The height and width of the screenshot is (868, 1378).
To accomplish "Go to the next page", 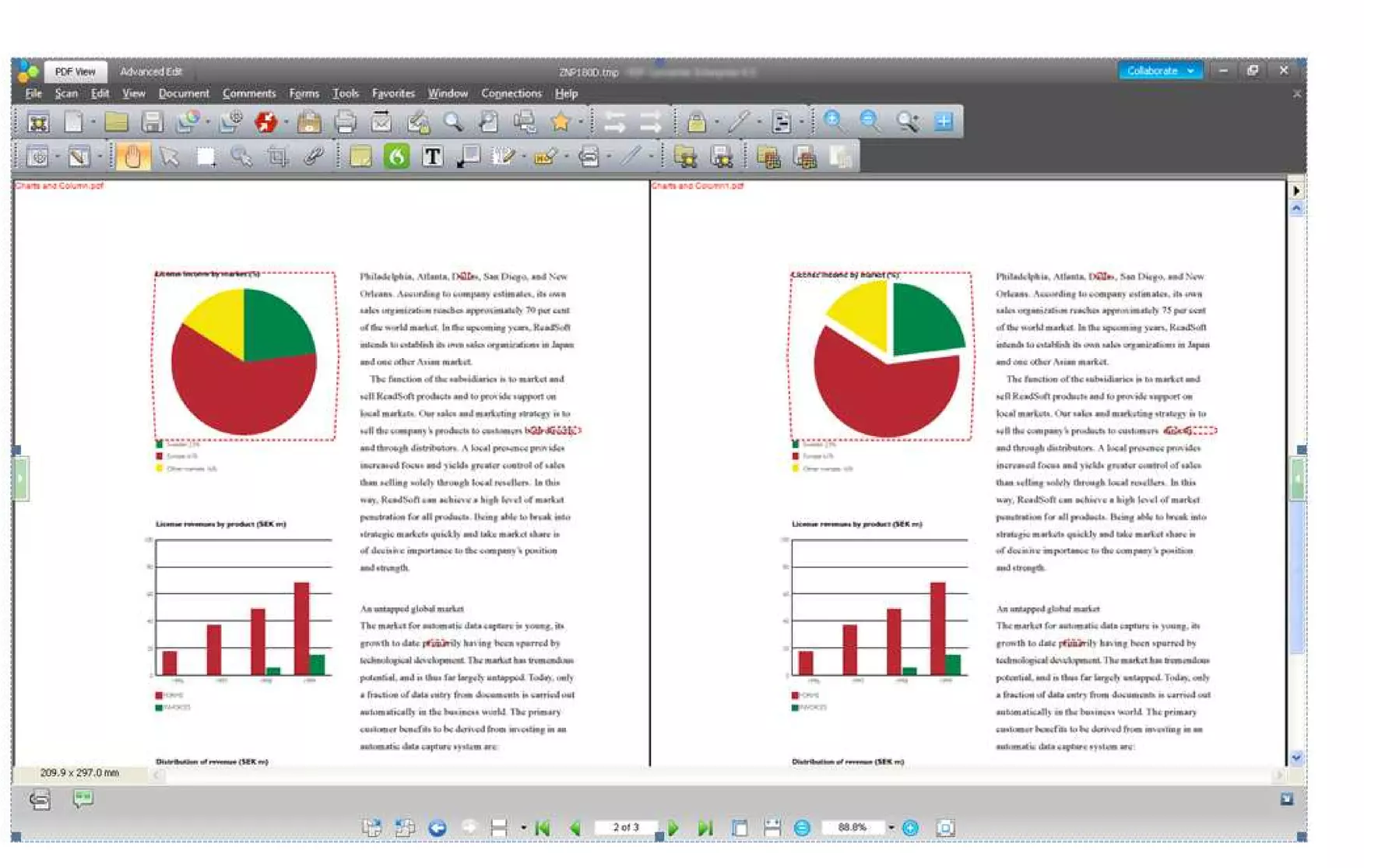I will click(x=673, y=828).
